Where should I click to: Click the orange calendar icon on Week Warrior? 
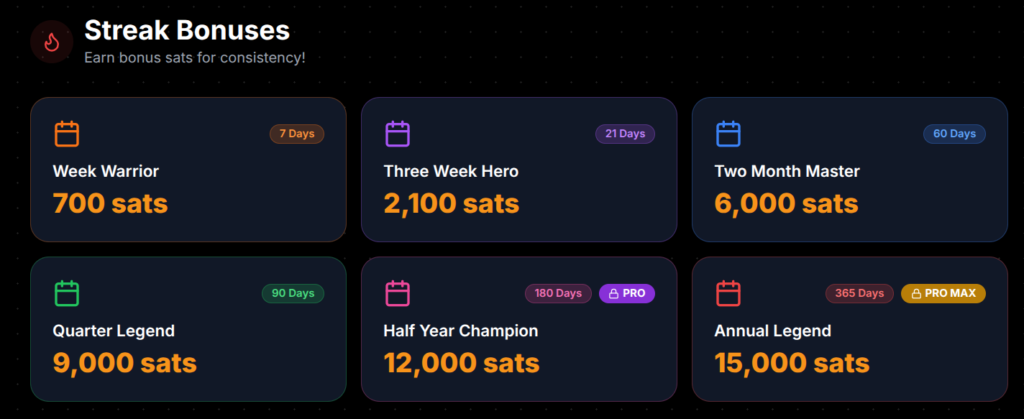click(67, 134)
